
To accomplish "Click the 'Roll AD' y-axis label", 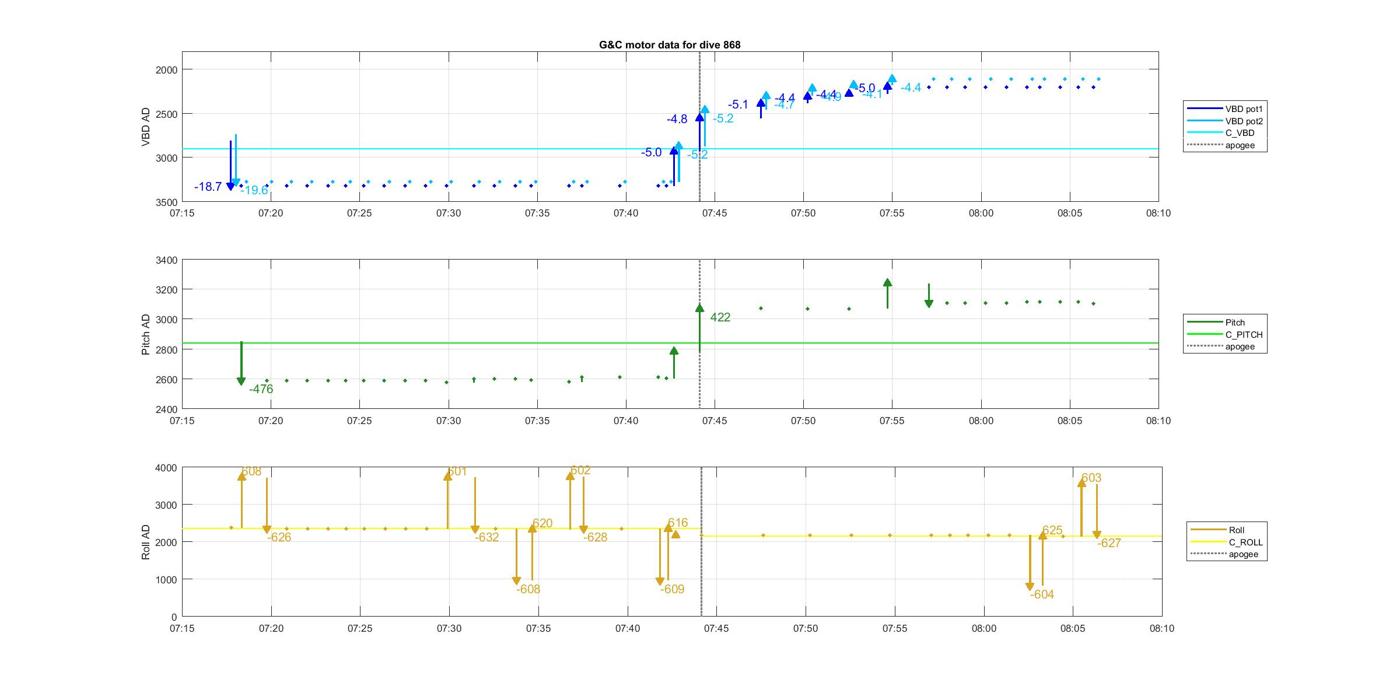I will (x=146, y=541).
